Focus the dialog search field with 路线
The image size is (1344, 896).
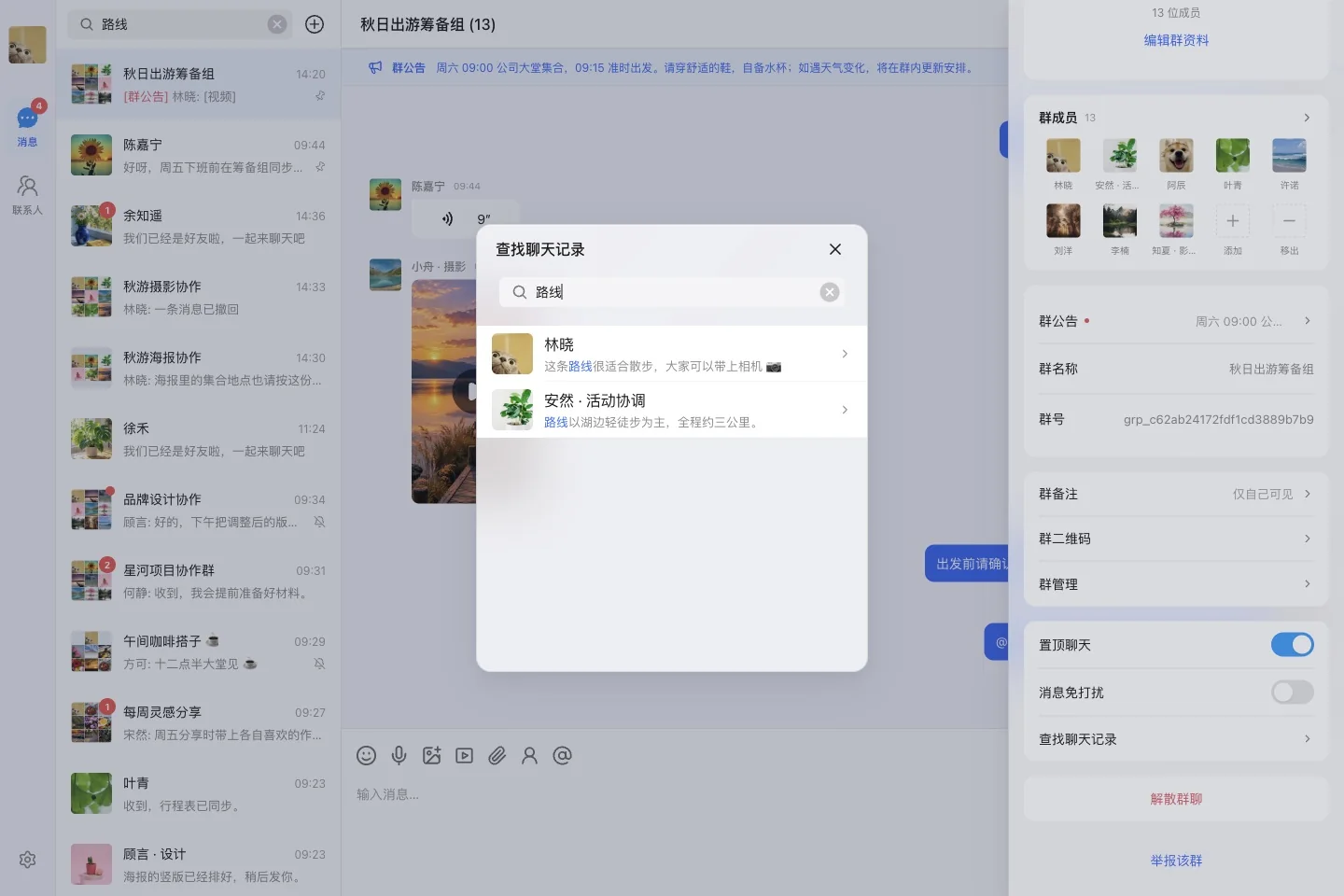pyautogui.click(x=672, y=292)
